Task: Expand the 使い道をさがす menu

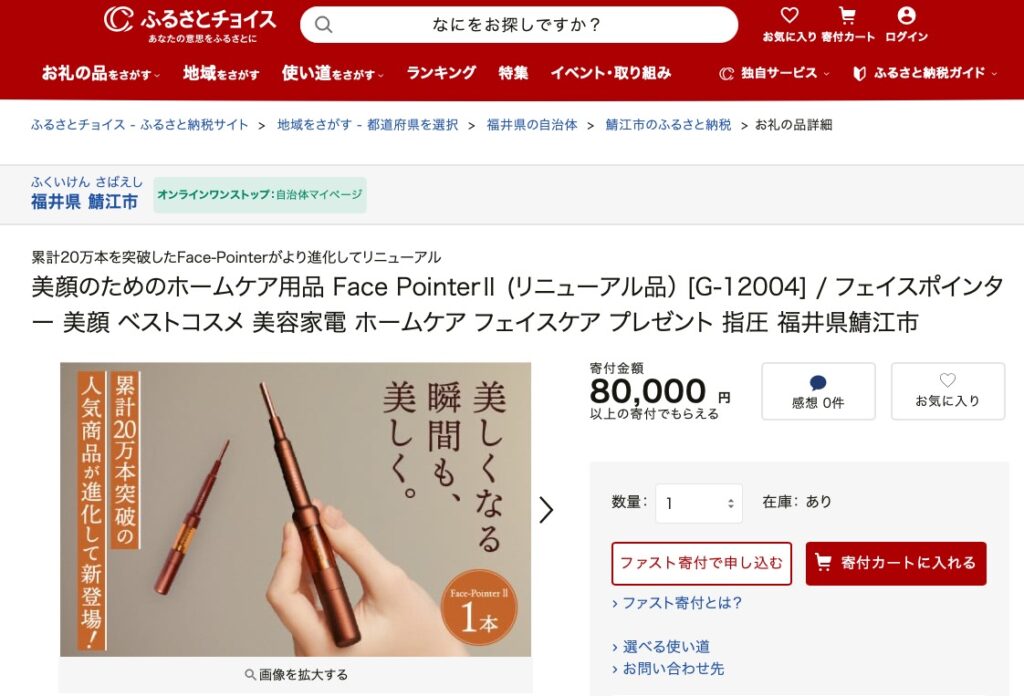Action: click(x=332, y=73)
